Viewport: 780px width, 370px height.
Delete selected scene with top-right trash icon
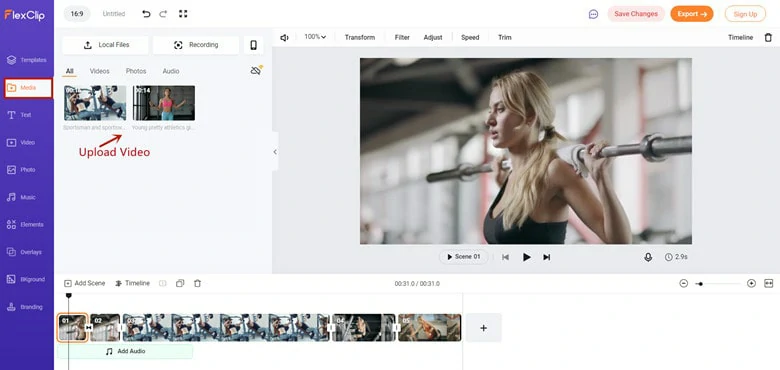point(768,37)
